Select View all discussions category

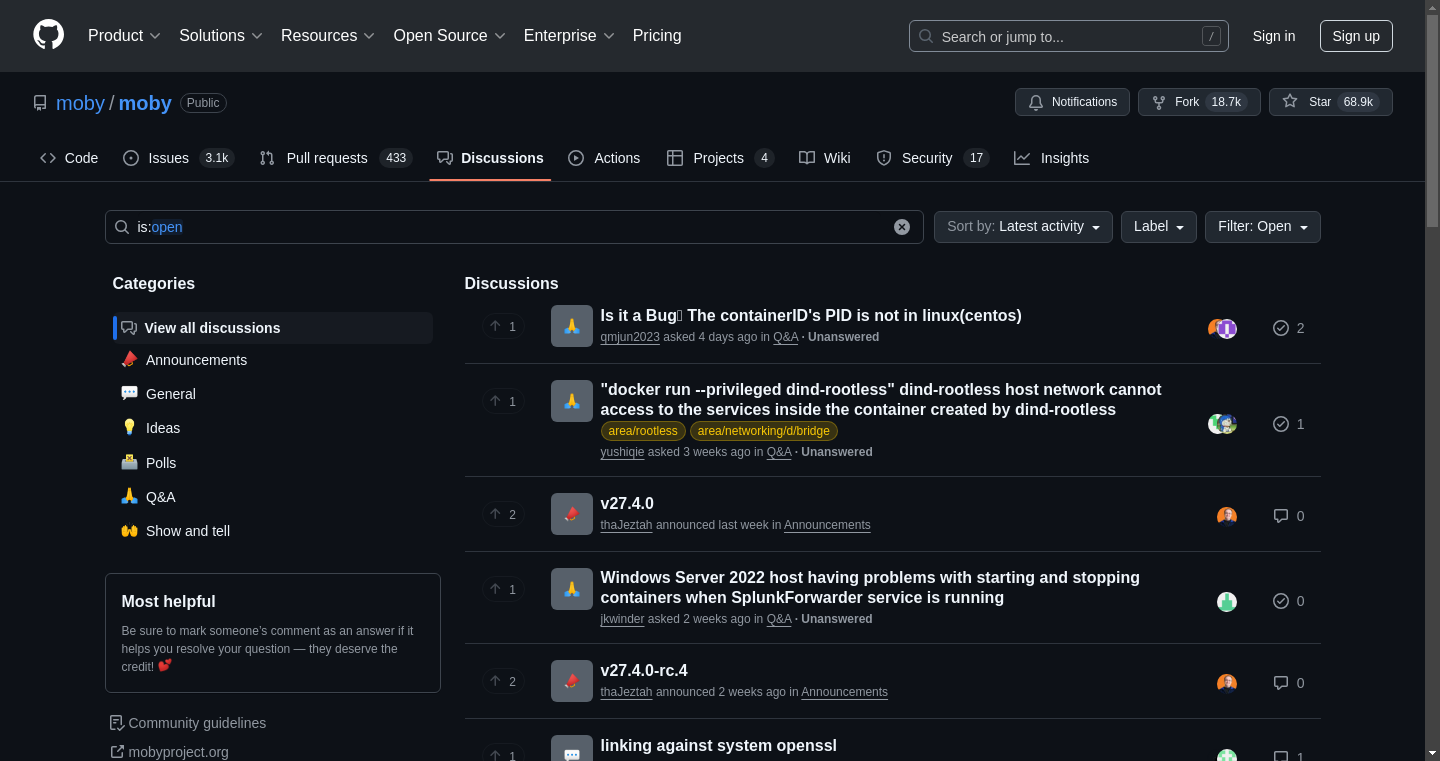(x=273, y=328)
